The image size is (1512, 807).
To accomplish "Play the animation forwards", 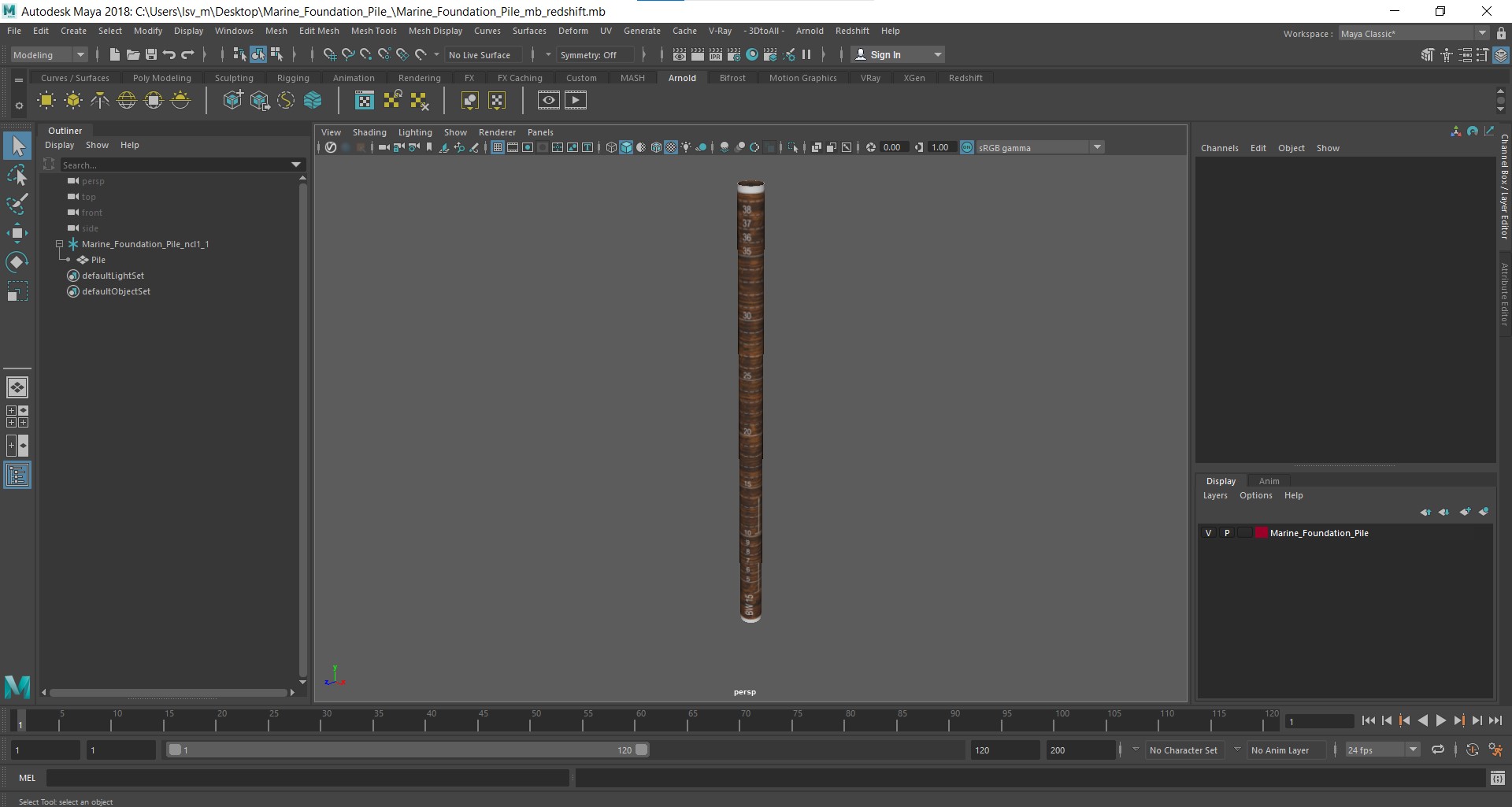I will point(1440,720).
